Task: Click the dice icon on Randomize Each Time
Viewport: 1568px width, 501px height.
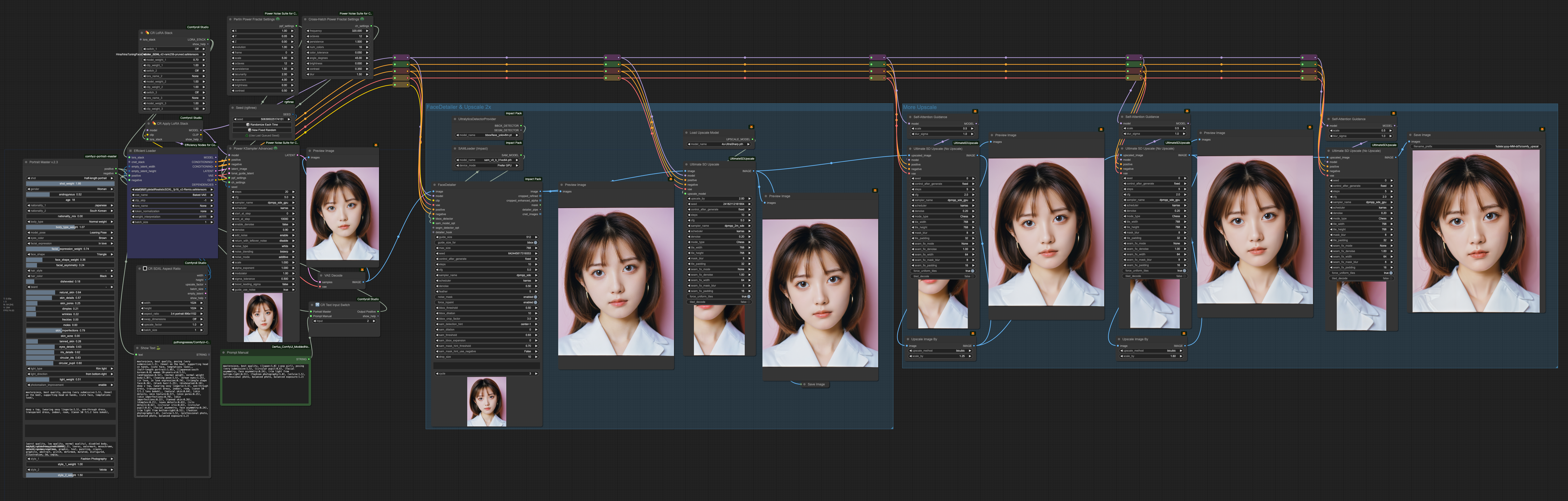Action: click(x=248, y=125)
